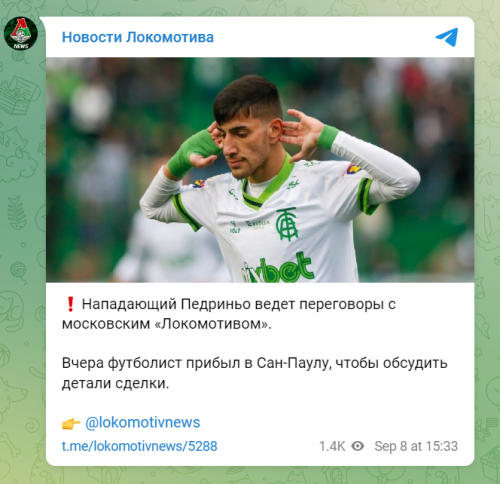Click the Telegram paper plane icon
500x484 pixels.
pos(447,37)
